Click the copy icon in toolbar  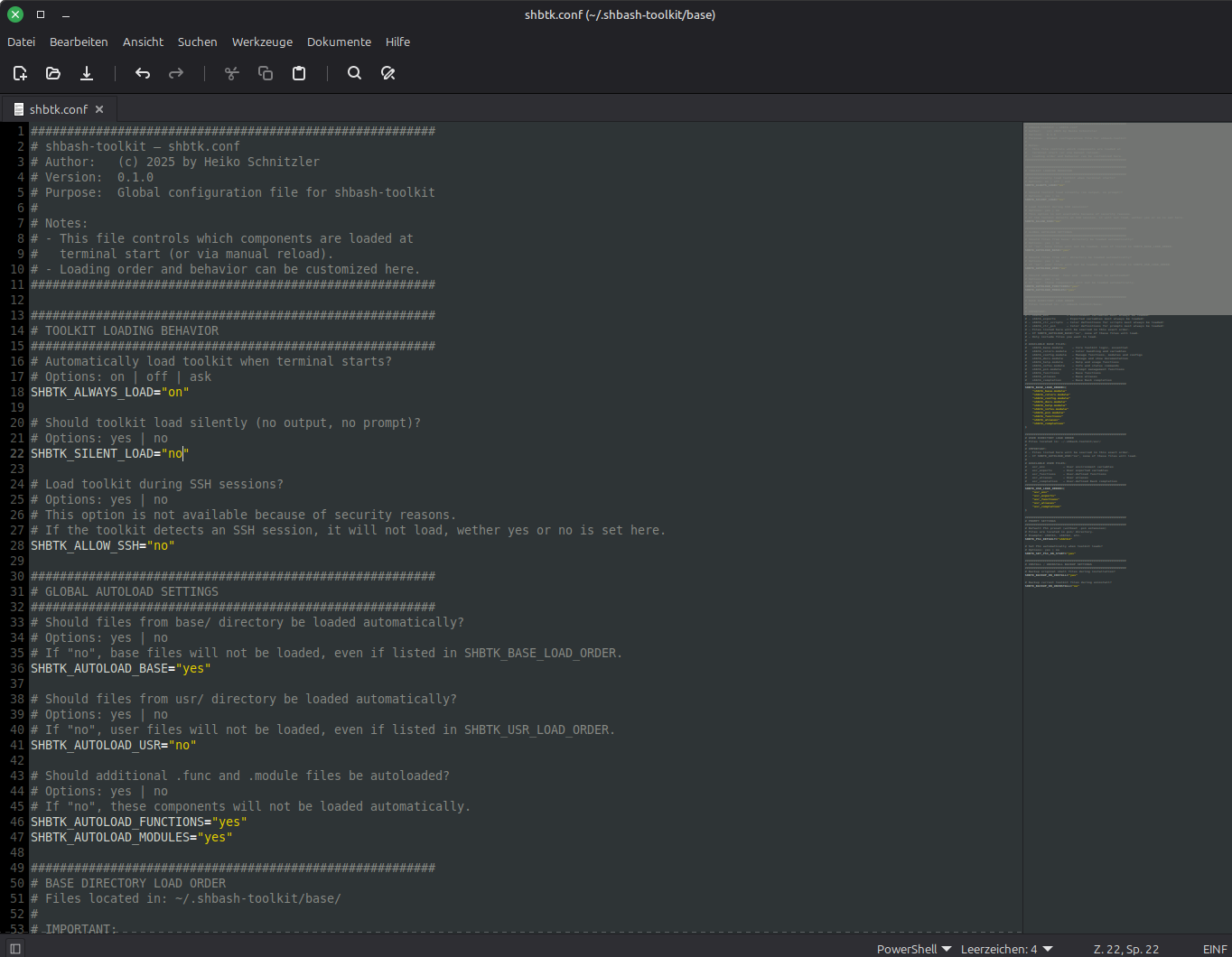click(266, 73)
